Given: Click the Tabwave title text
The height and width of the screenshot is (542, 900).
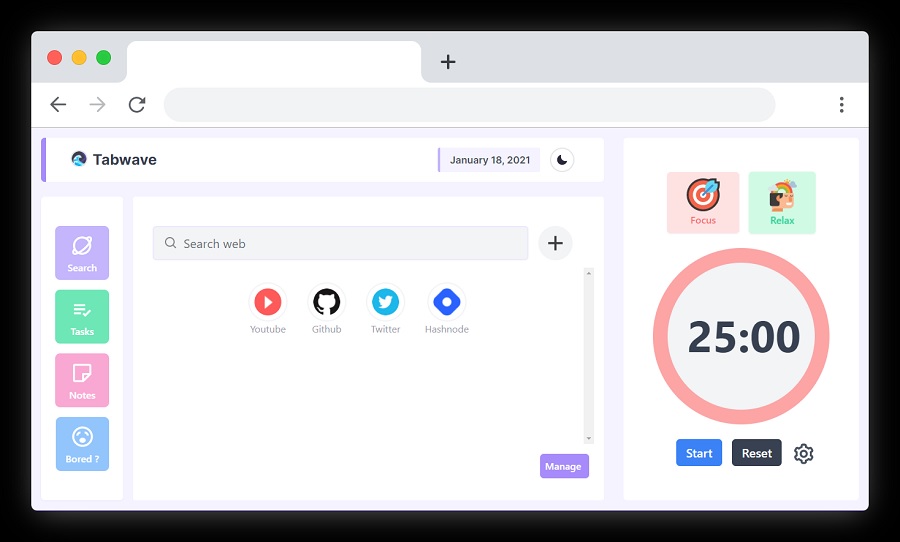Looking at the screenshot, I should 125,159.
